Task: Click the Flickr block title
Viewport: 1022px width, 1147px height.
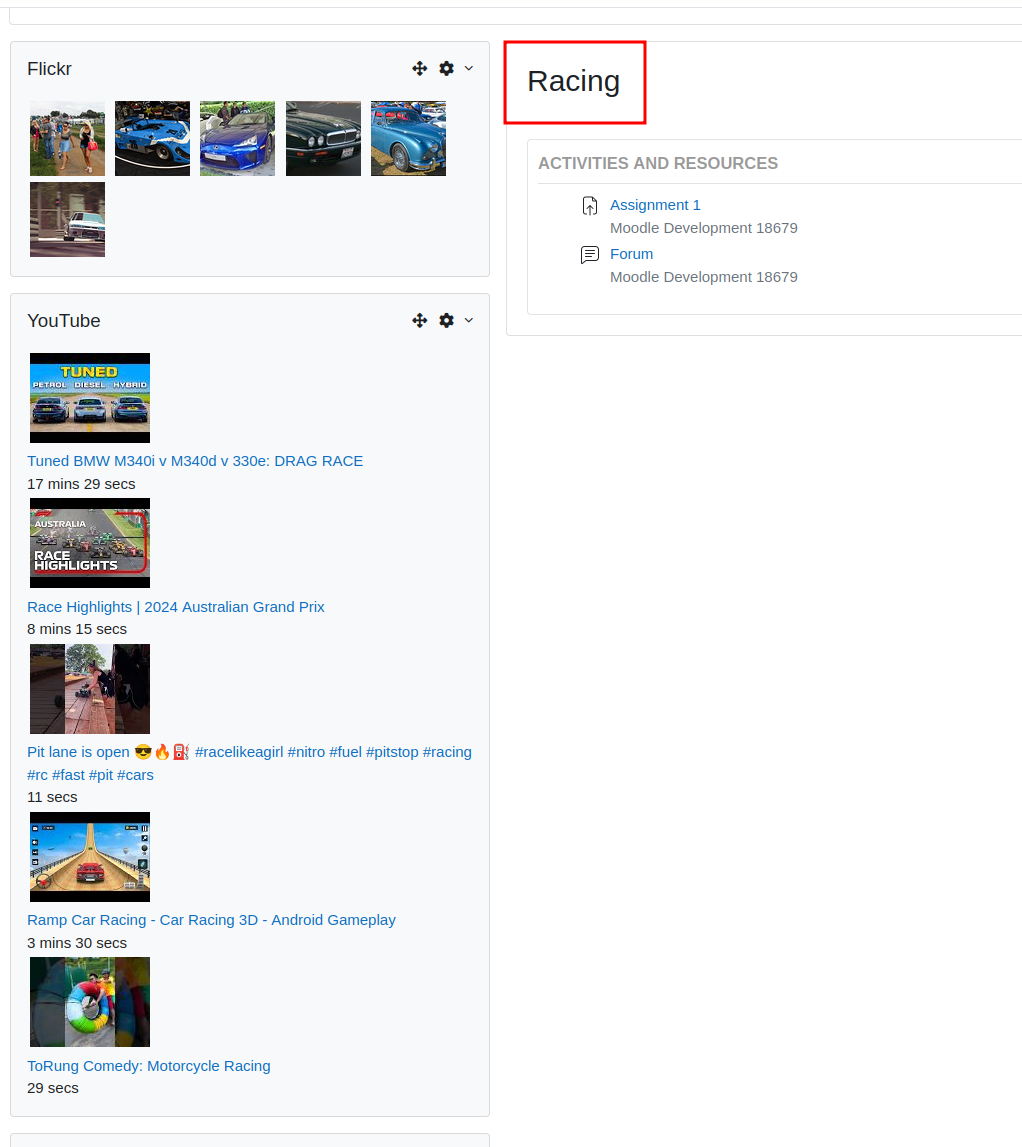Action: click(x=49, y=69)
